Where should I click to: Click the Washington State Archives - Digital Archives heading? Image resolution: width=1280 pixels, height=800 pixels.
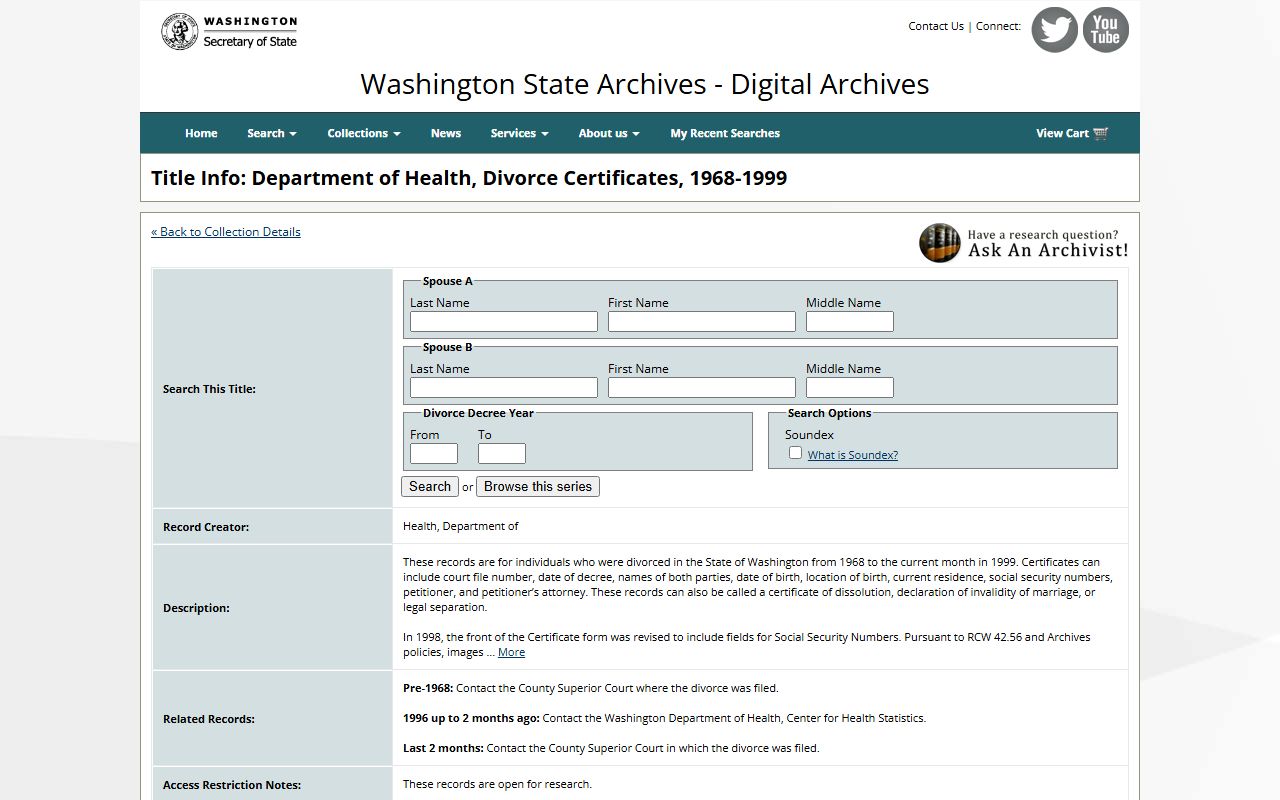pos(645,84)
